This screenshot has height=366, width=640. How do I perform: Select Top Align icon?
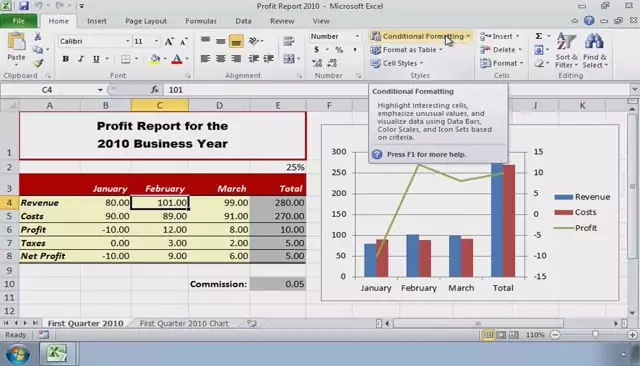point(205,40)
